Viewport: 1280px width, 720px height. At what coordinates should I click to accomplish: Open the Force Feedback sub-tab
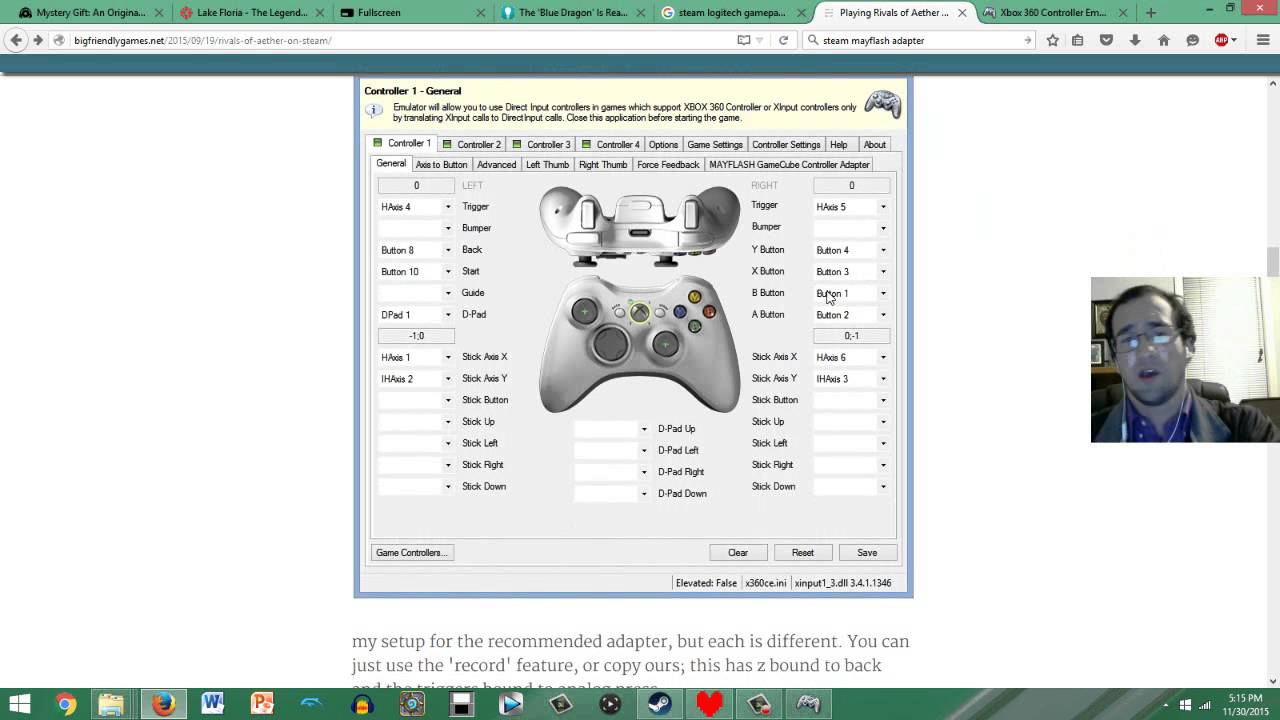668,164
